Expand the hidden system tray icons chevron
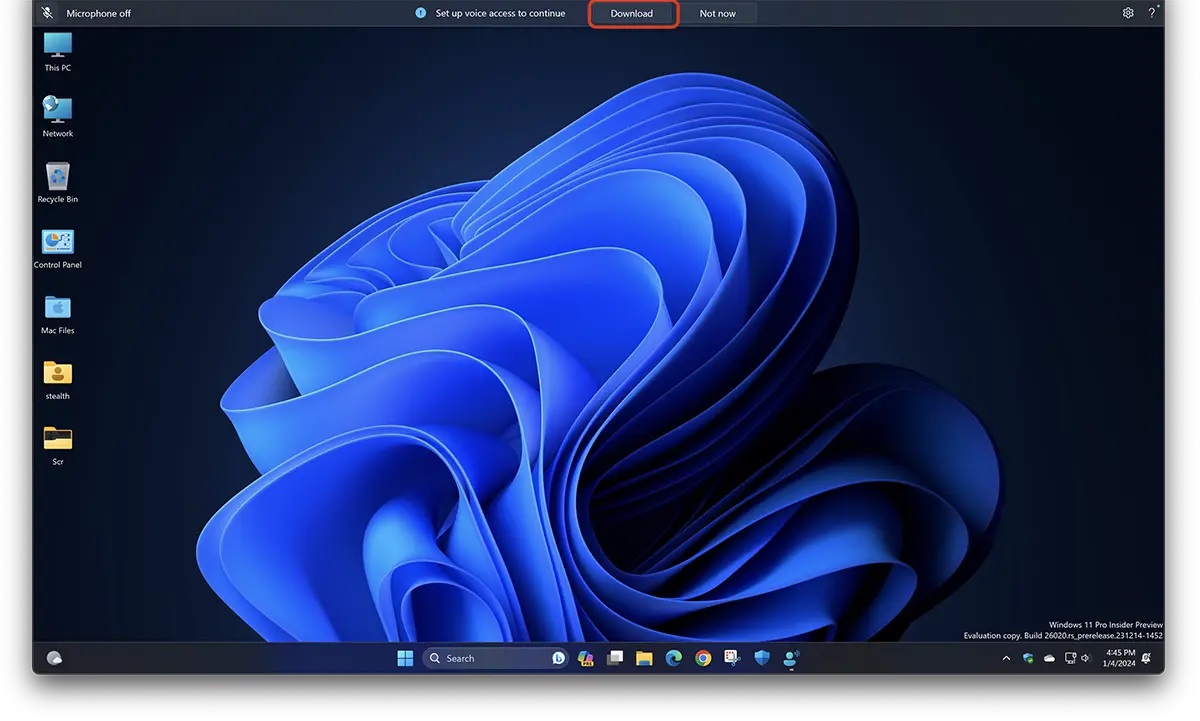This screenshot has width=1200, height=721. (x=1006, y=658)
